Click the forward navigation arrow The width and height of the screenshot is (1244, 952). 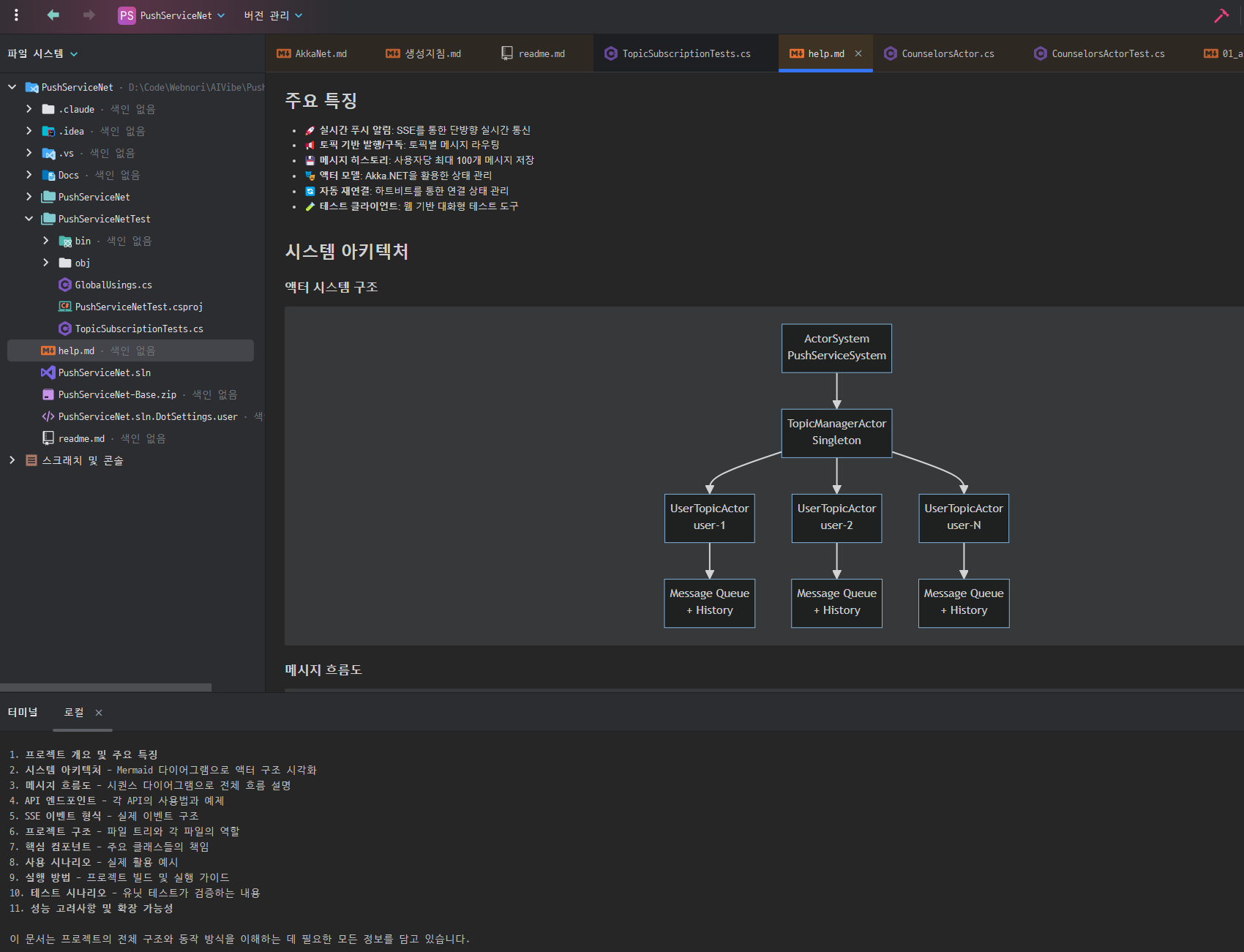89,15
